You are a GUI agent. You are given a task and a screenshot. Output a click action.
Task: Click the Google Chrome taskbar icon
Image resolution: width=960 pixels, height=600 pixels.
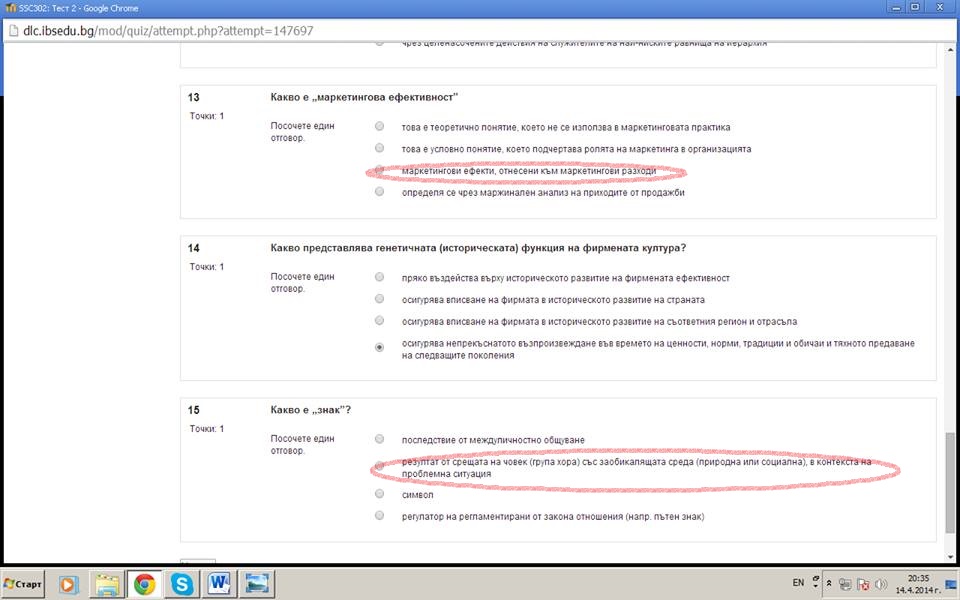coord(145,584)
